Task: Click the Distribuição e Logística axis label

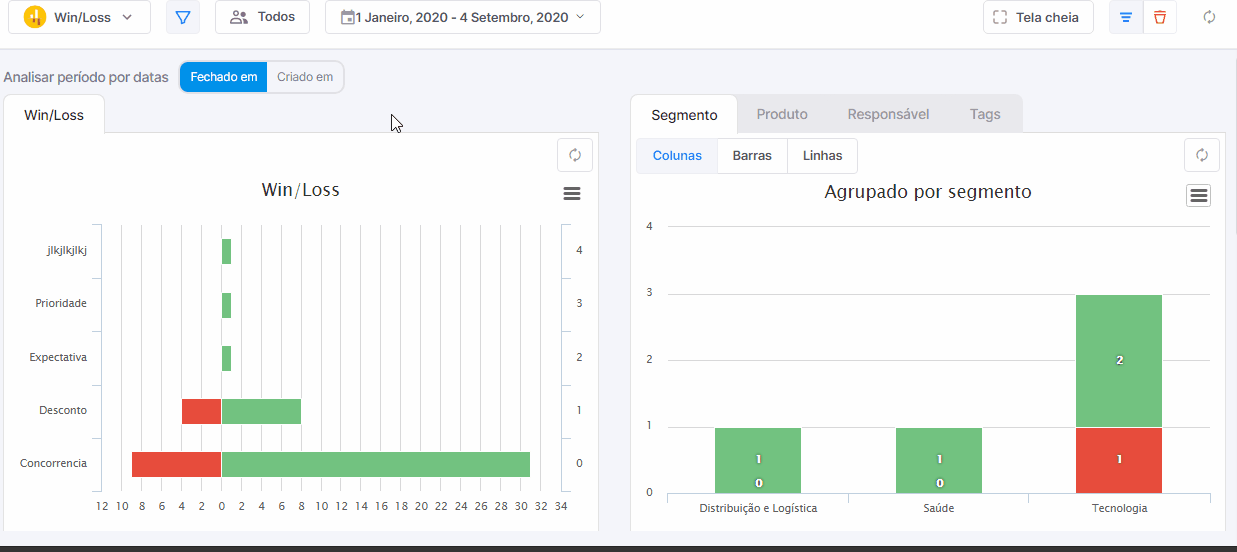Action: pos(758,508)
